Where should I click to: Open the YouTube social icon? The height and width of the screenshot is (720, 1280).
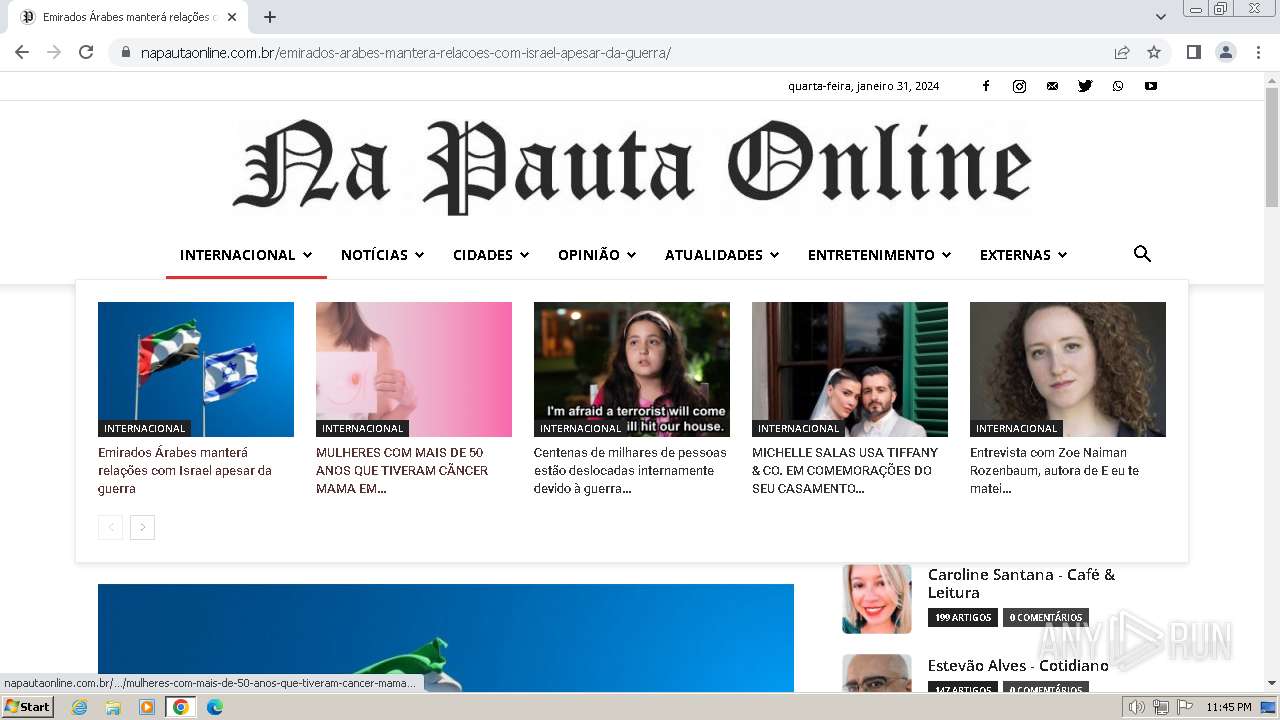(1151, 86)
